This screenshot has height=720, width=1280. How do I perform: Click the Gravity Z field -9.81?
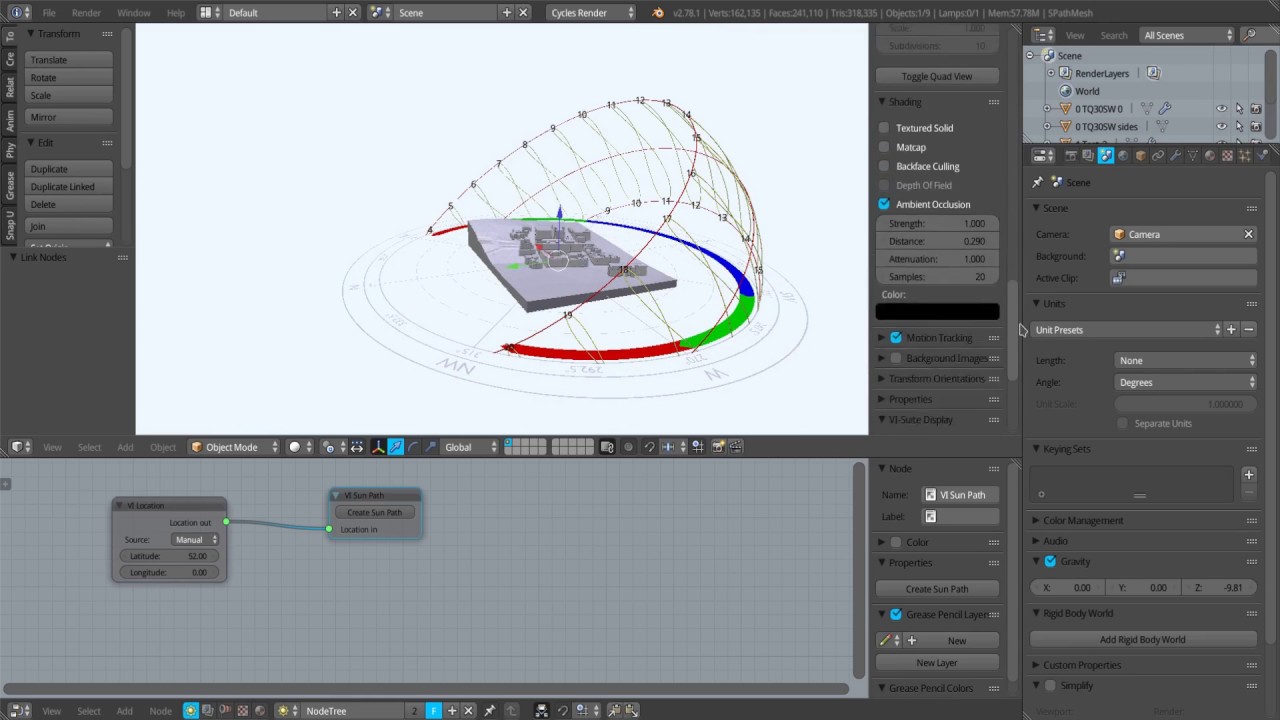tap(1219, 588)
